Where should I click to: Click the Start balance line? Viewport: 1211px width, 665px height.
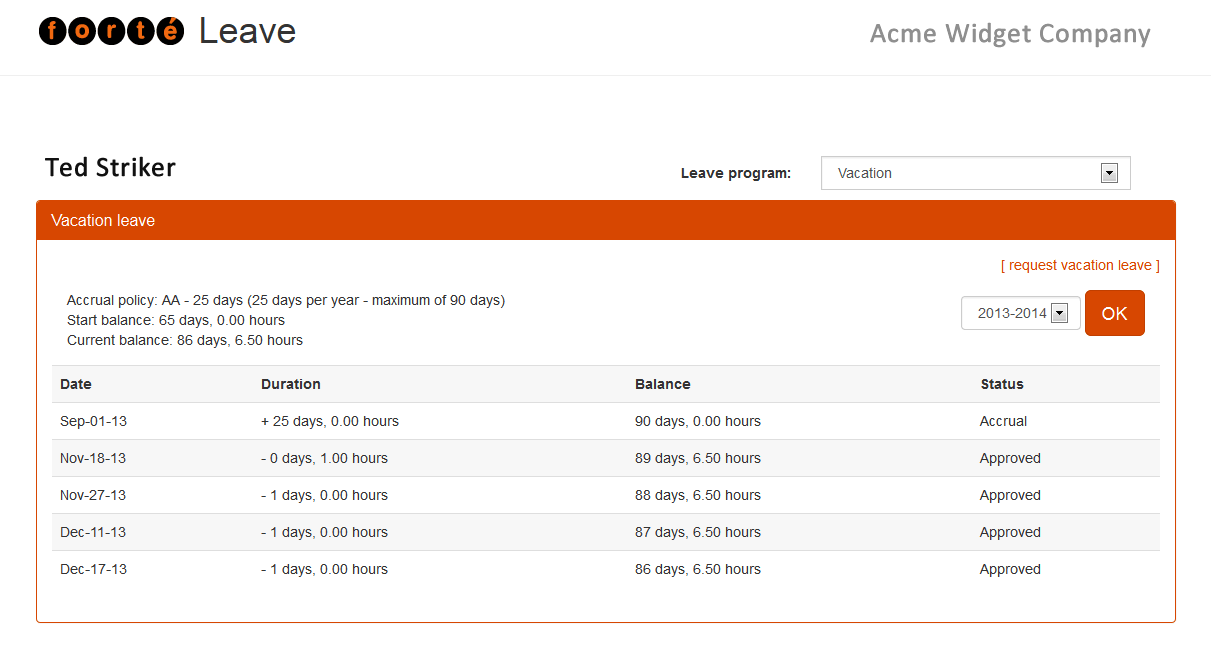176,320
